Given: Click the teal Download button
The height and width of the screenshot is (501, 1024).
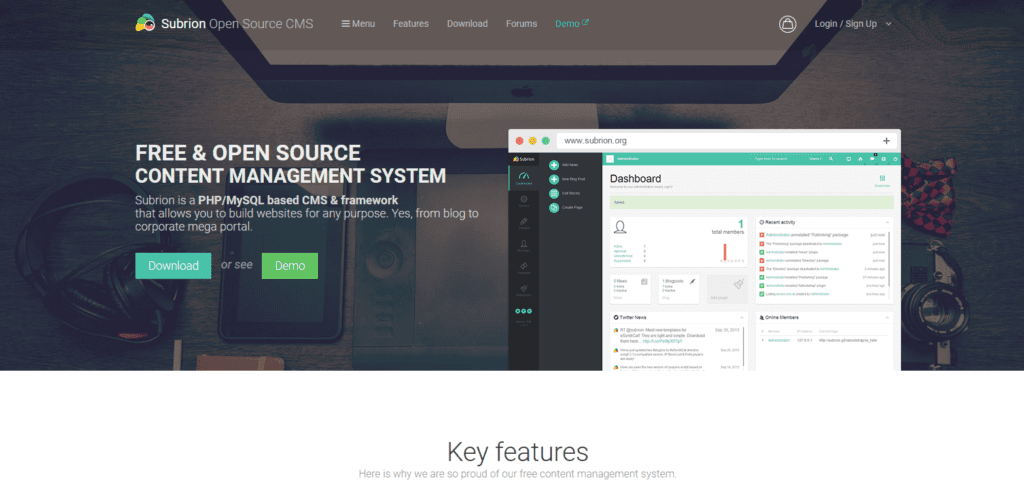Looking at the screenshot, I should 173,266.
